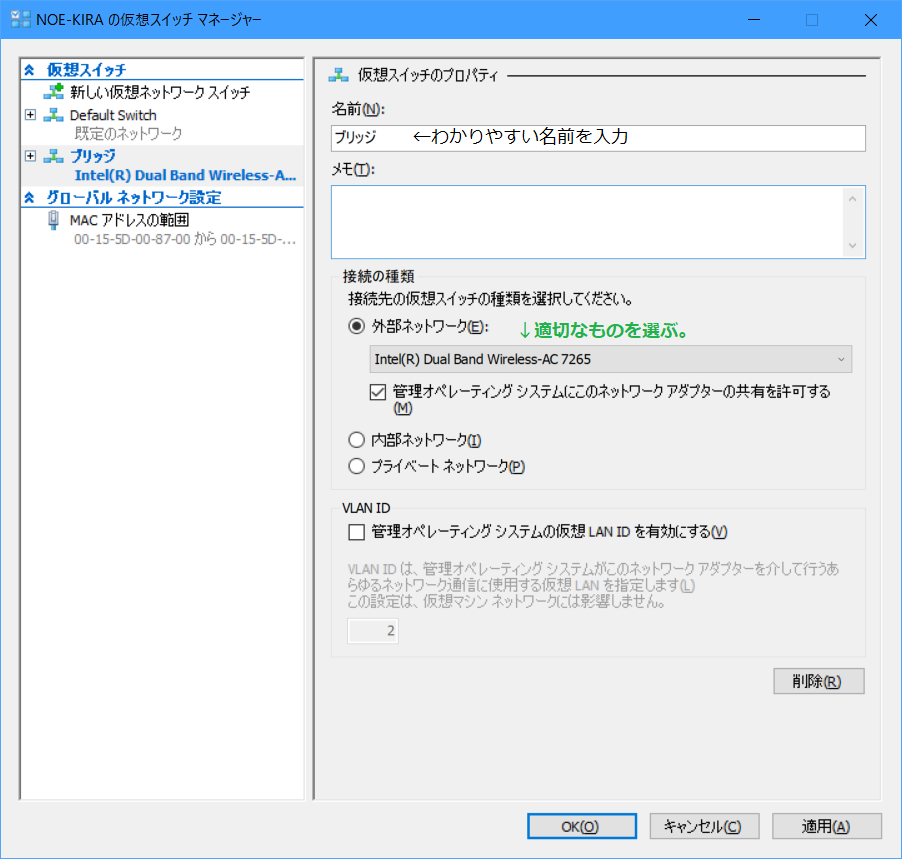Click the 適用 button
Screen dimensions: 902x859
[x=826, y=826]
